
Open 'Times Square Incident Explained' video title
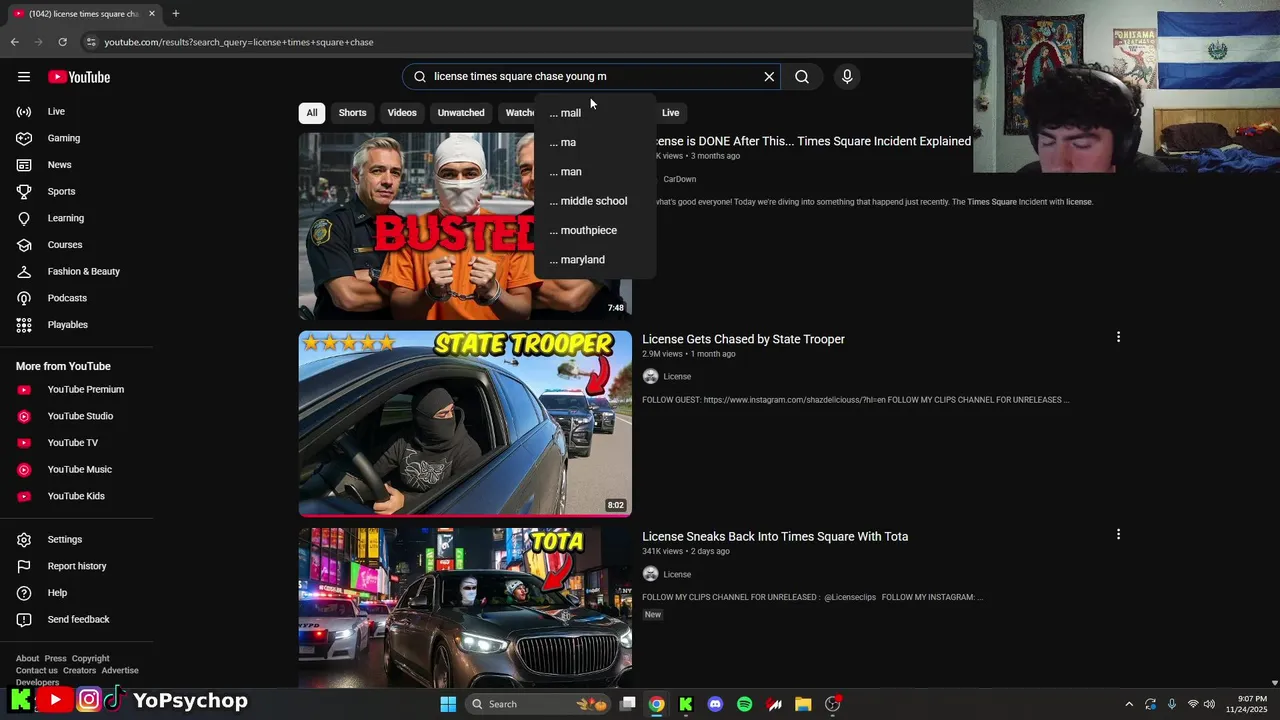[x=813, y=141]
